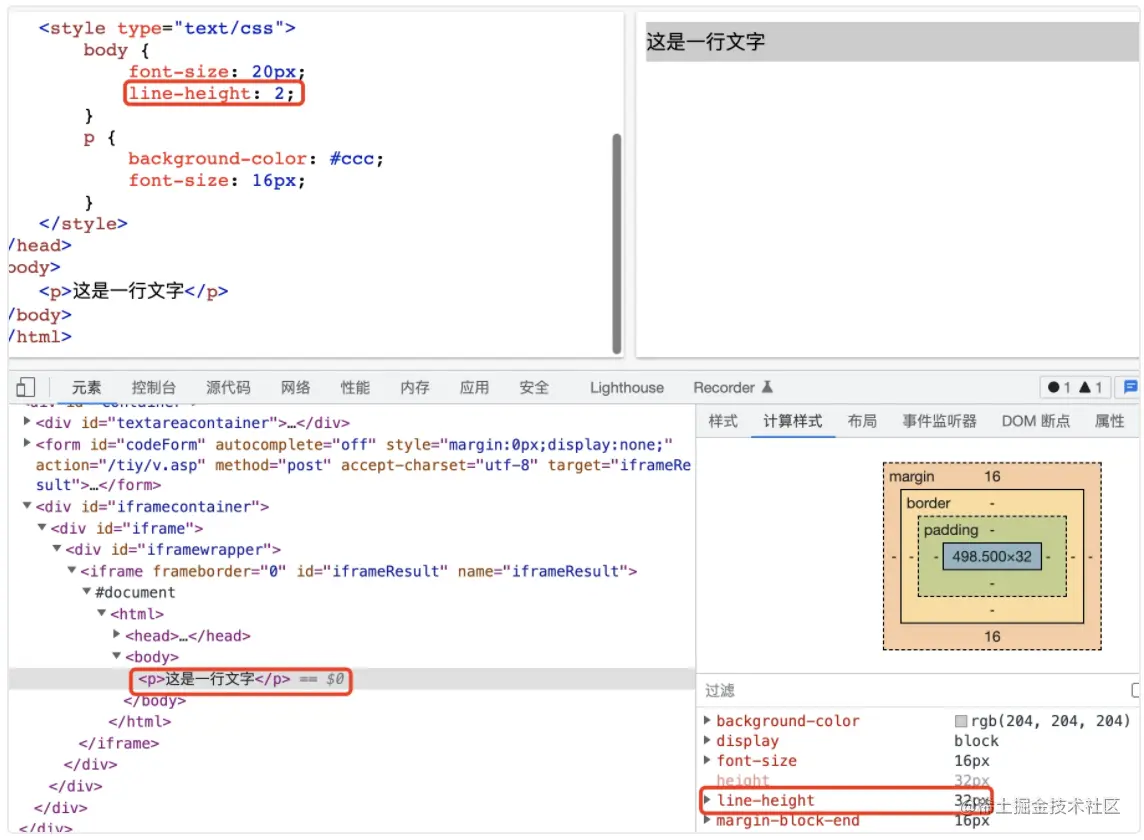Toggle the device toolbar icon
The height and width of the screenshot is (840, 1144).
coord(26,388)
